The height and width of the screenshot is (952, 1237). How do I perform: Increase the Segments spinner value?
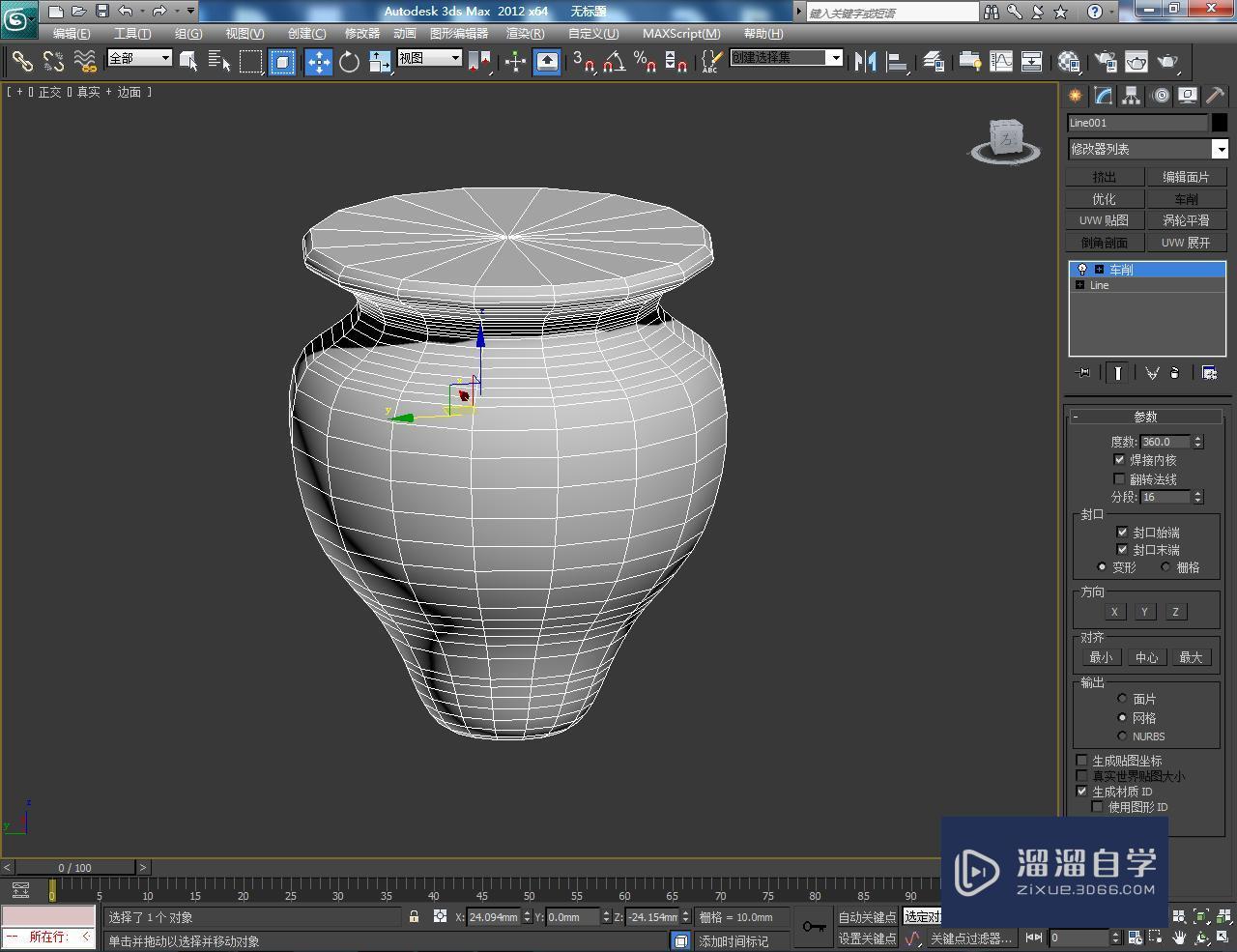tap(1198, 493)
